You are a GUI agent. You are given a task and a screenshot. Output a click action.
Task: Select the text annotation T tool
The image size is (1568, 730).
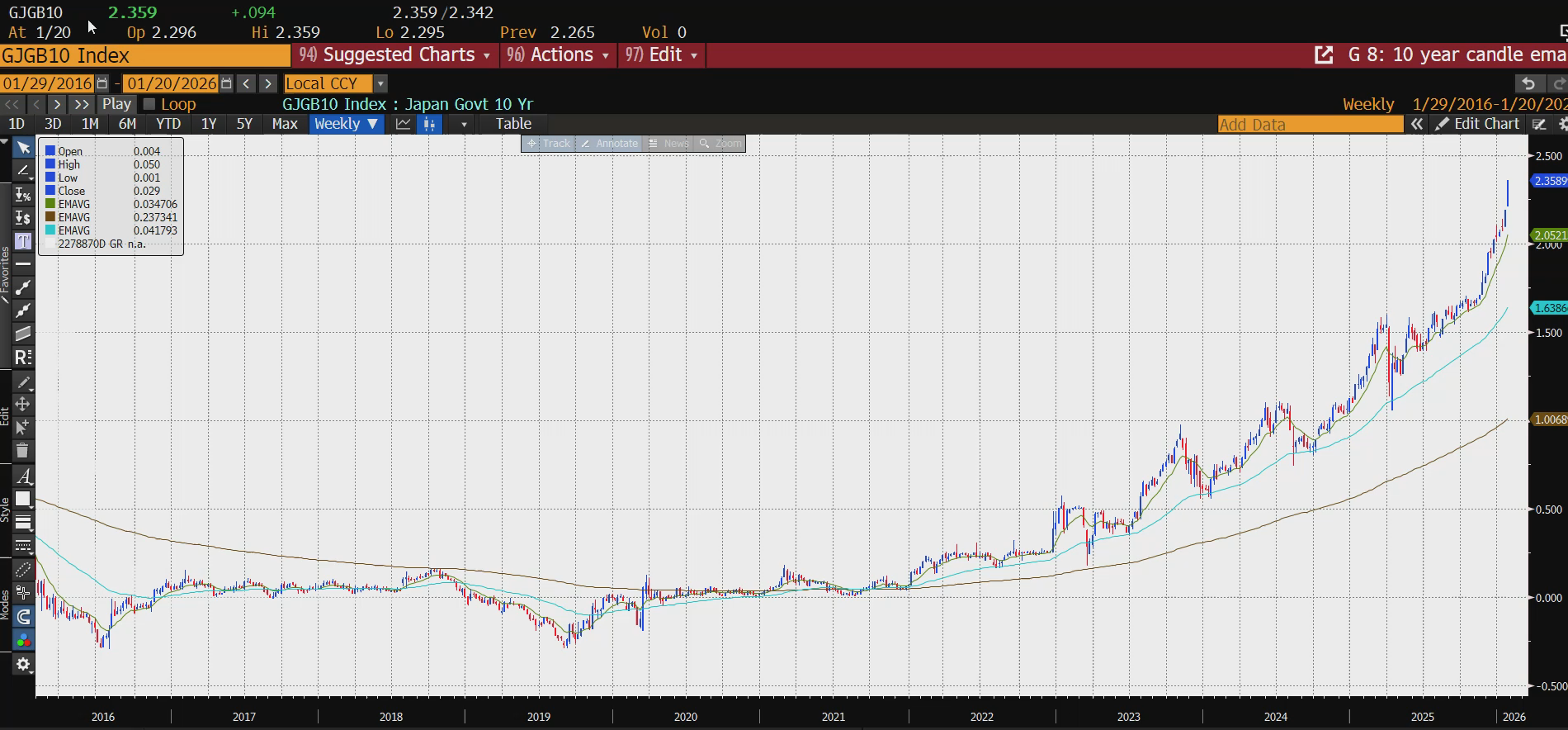(x=23, y=241)
